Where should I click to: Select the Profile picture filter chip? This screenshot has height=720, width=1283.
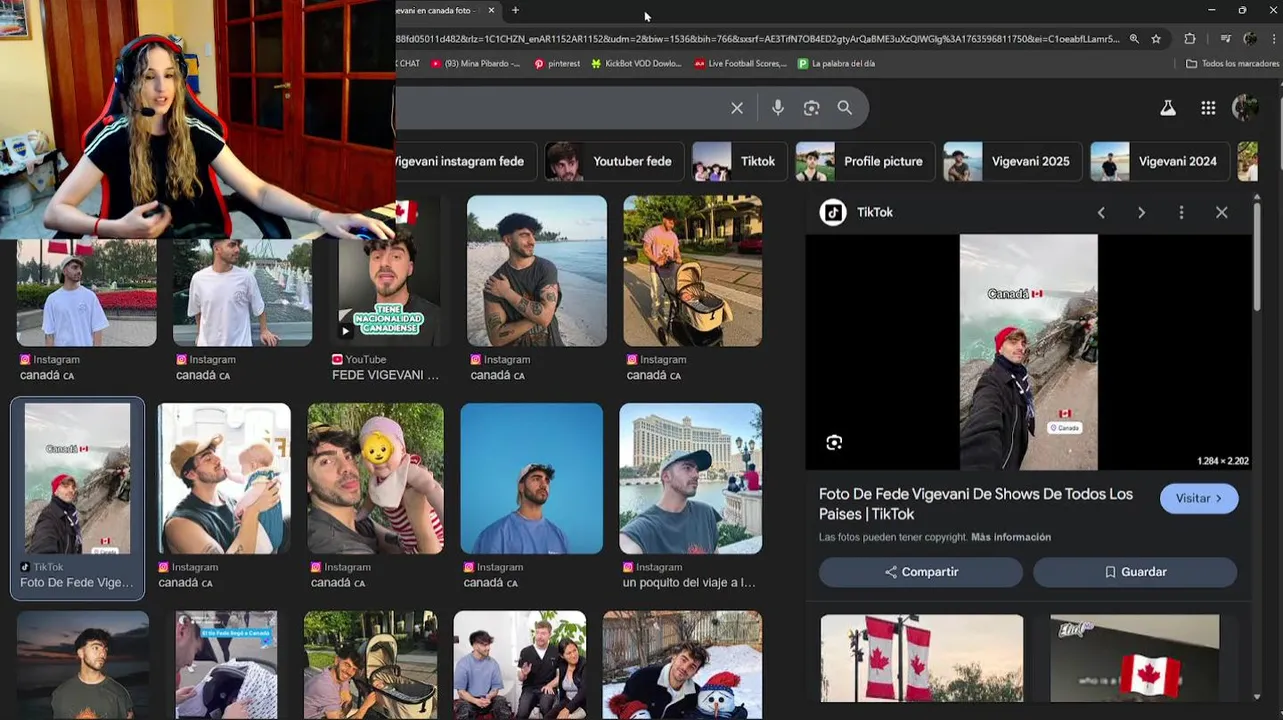pos(865,161)
